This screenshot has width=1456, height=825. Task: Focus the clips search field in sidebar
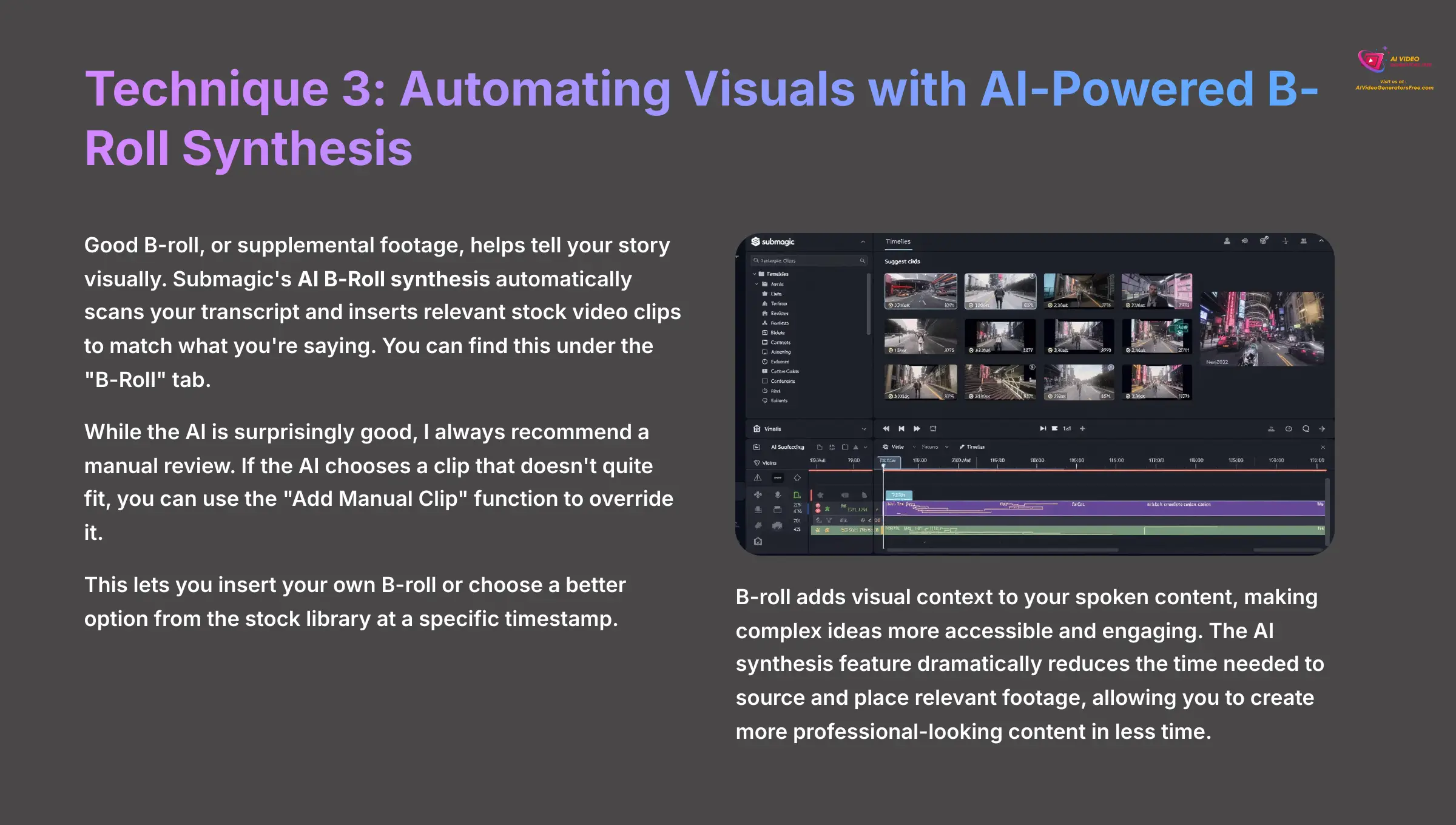click(809, 260)
